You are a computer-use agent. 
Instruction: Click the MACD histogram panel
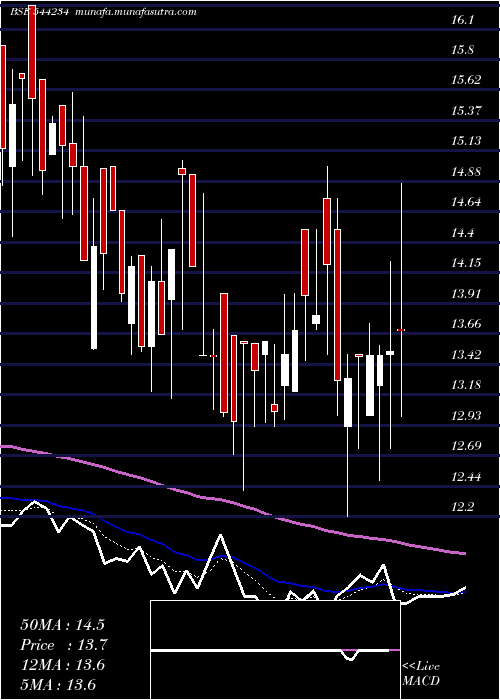pos(275,650)
